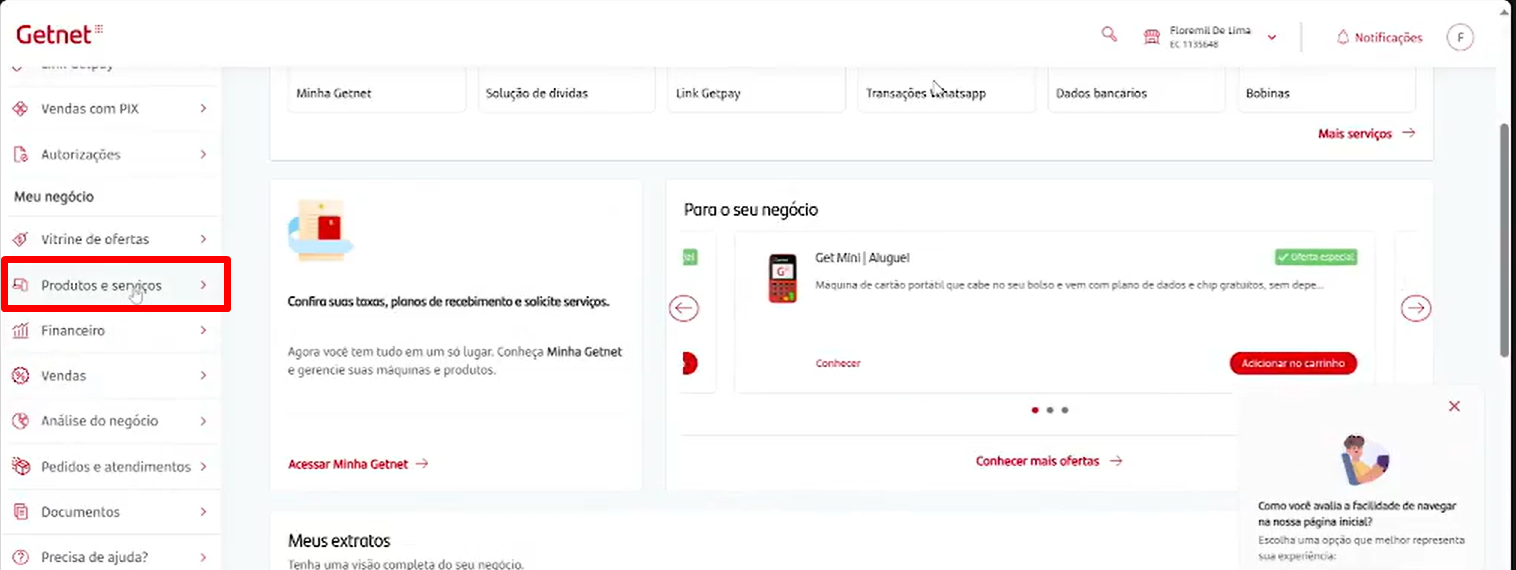Expand Precisa de ajuda chevron
Screen dimensions: 1516x570
pyautogui.click(x=203, y=557)
